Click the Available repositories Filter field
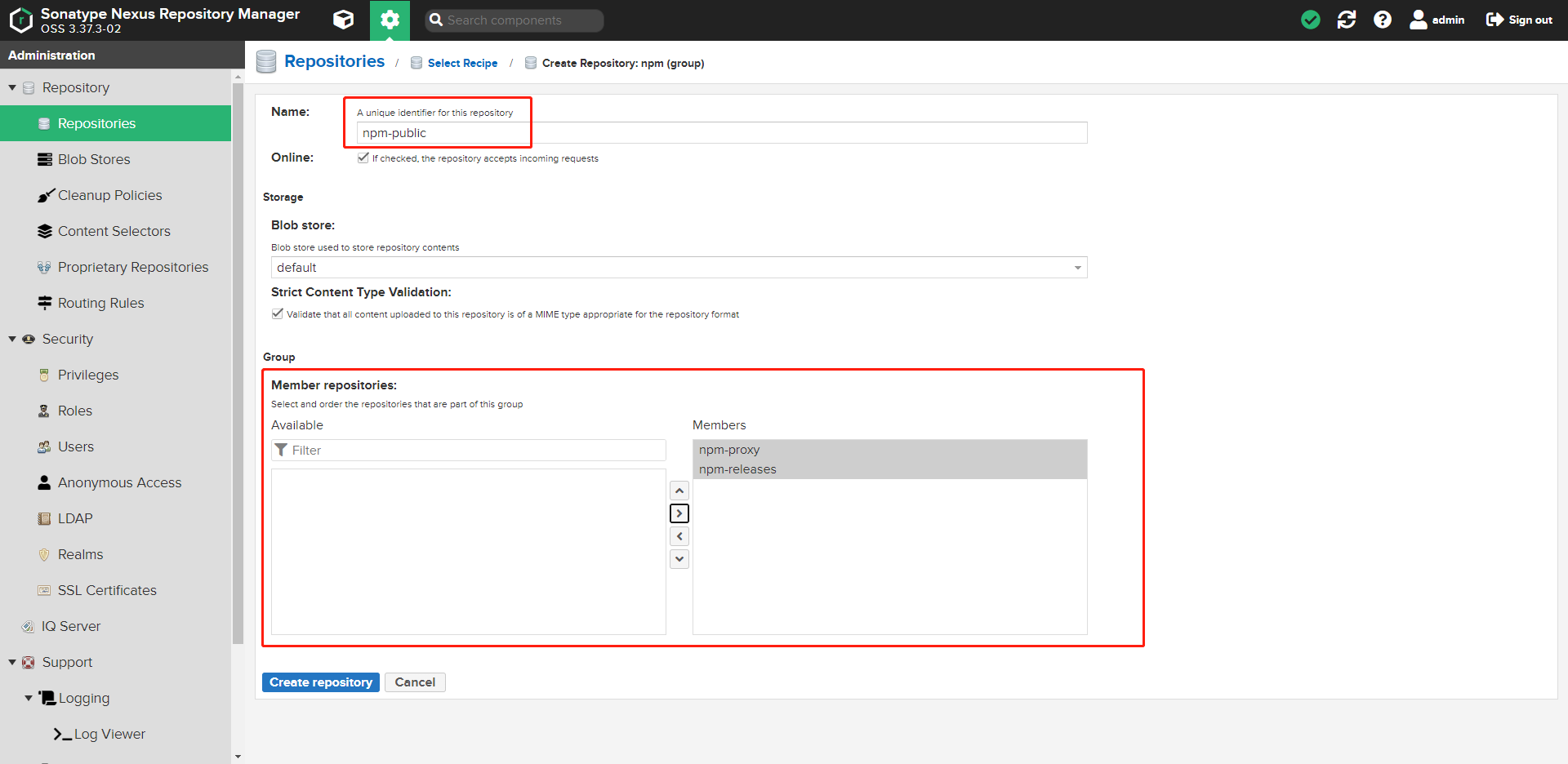This screenshot has width=1568, height=764. click(x=469, y=451)
